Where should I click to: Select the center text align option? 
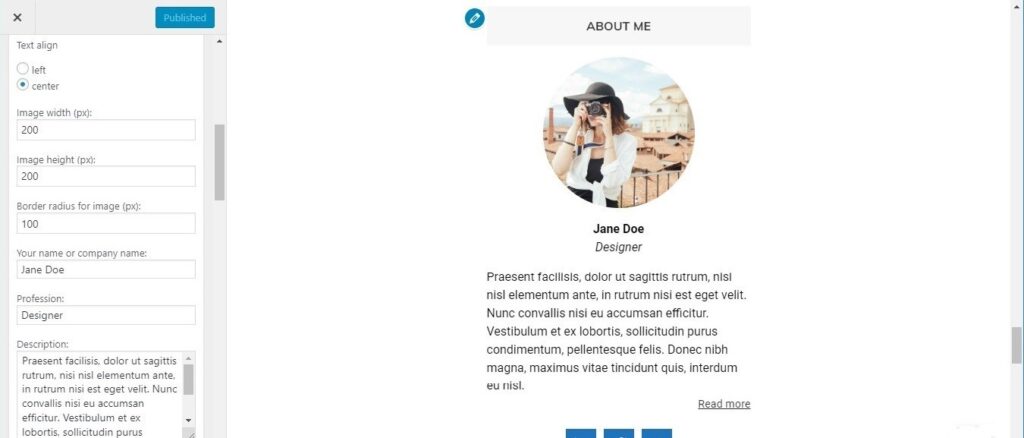click(x=23, y=85)
